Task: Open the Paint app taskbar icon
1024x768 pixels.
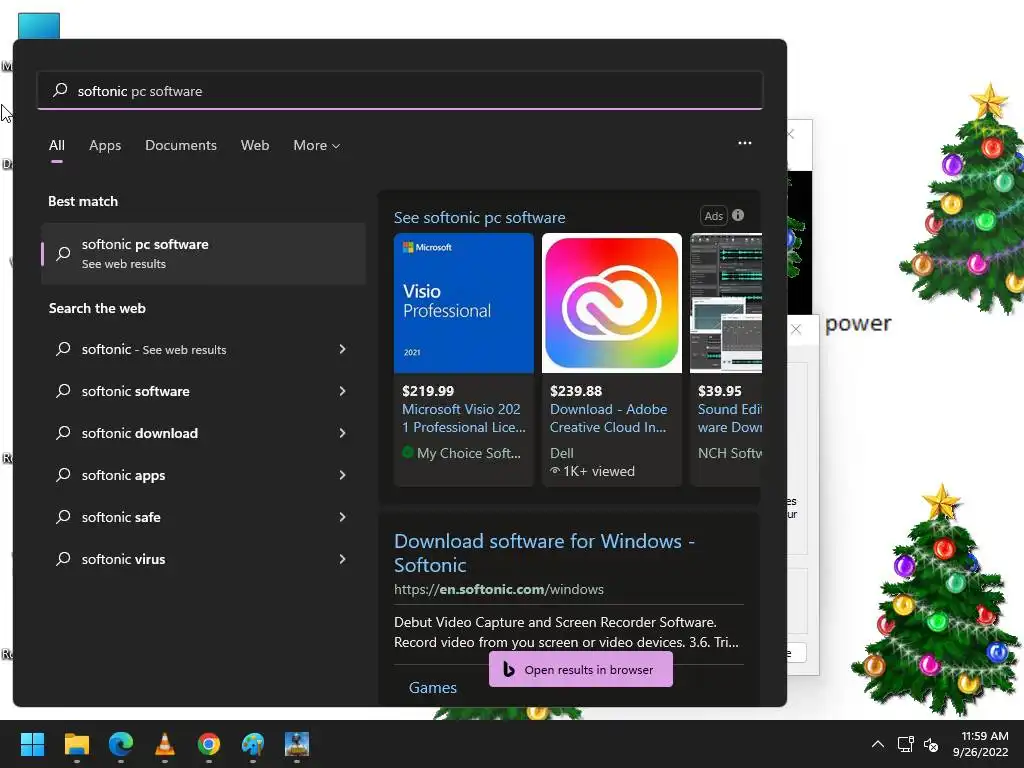Action: 253,744
